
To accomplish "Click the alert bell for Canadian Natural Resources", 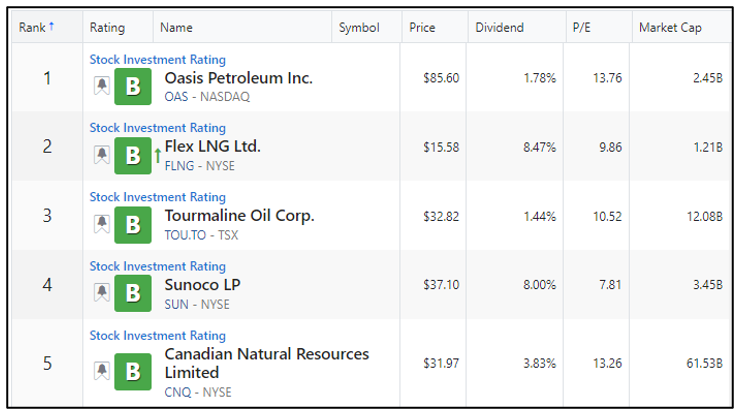I will pos(102,370).
